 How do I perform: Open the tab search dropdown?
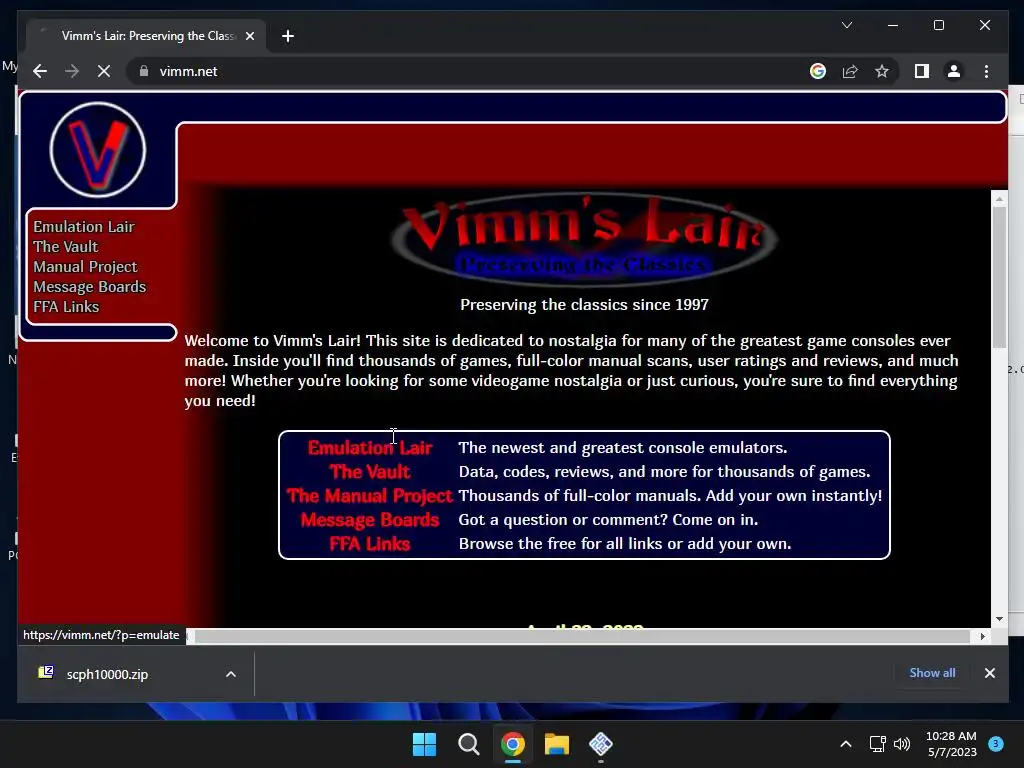point(847,25)
